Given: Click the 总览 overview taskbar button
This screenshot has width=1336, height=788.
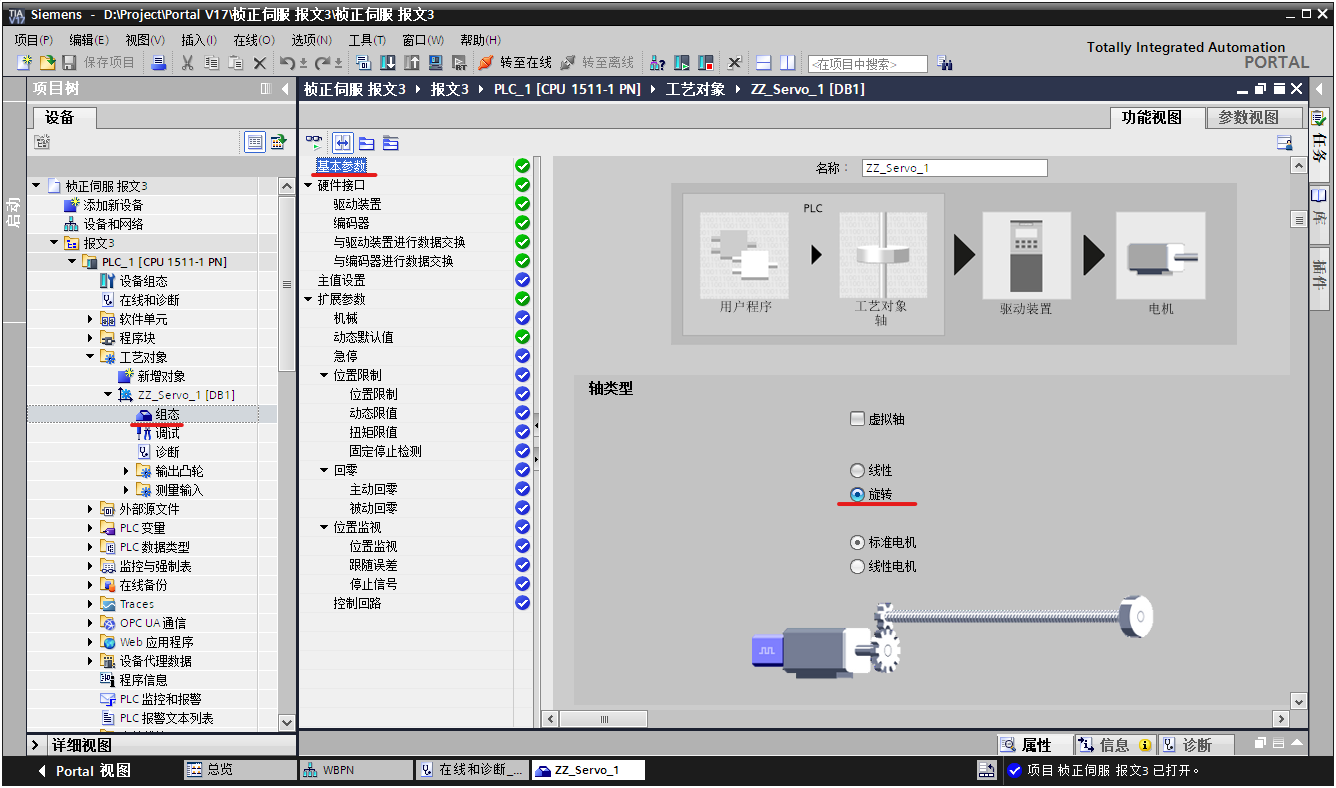Looking at the screenshot, I should 239,770.
